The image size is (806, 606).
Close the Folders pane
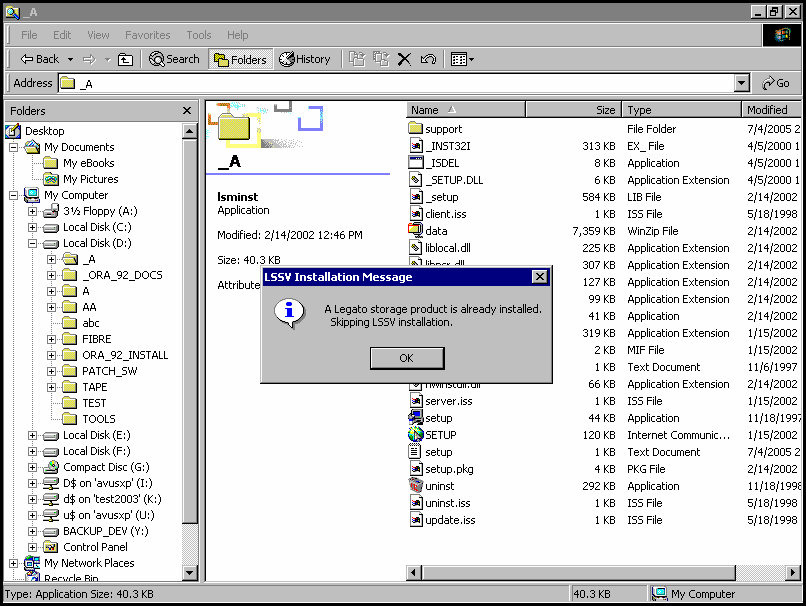click(x=187, y=111)
